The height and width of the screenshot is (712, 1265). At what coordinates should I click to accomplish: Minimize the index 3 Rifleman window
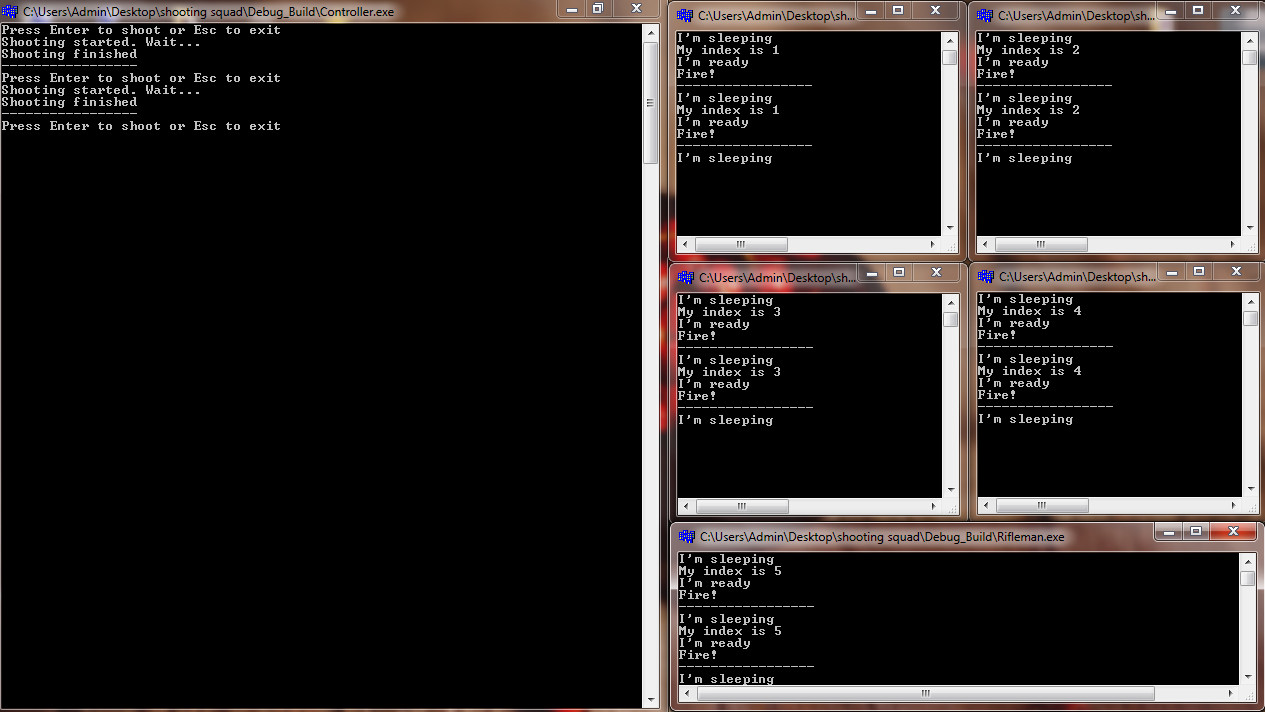click(872, 272)
